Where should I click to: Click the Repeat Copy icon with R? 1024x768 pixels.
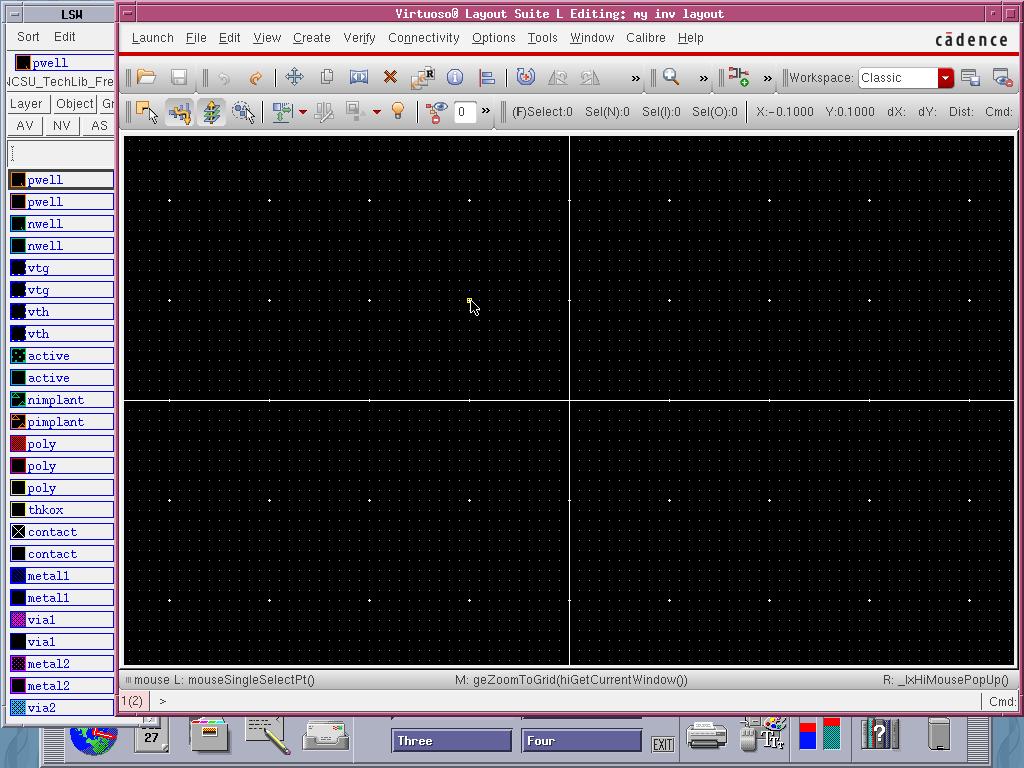[423, 77]
